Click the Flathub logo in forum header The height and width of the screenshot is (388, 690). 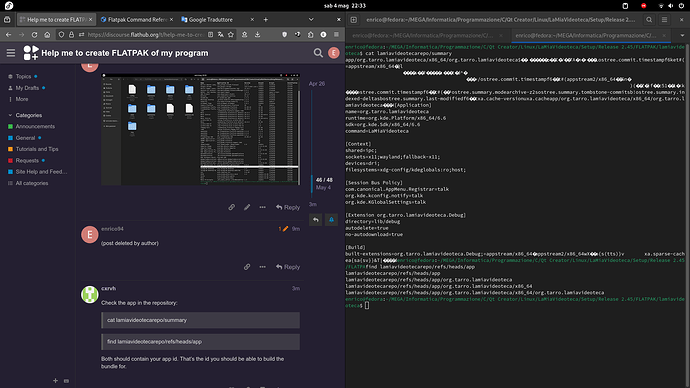(x=31, y=53)
